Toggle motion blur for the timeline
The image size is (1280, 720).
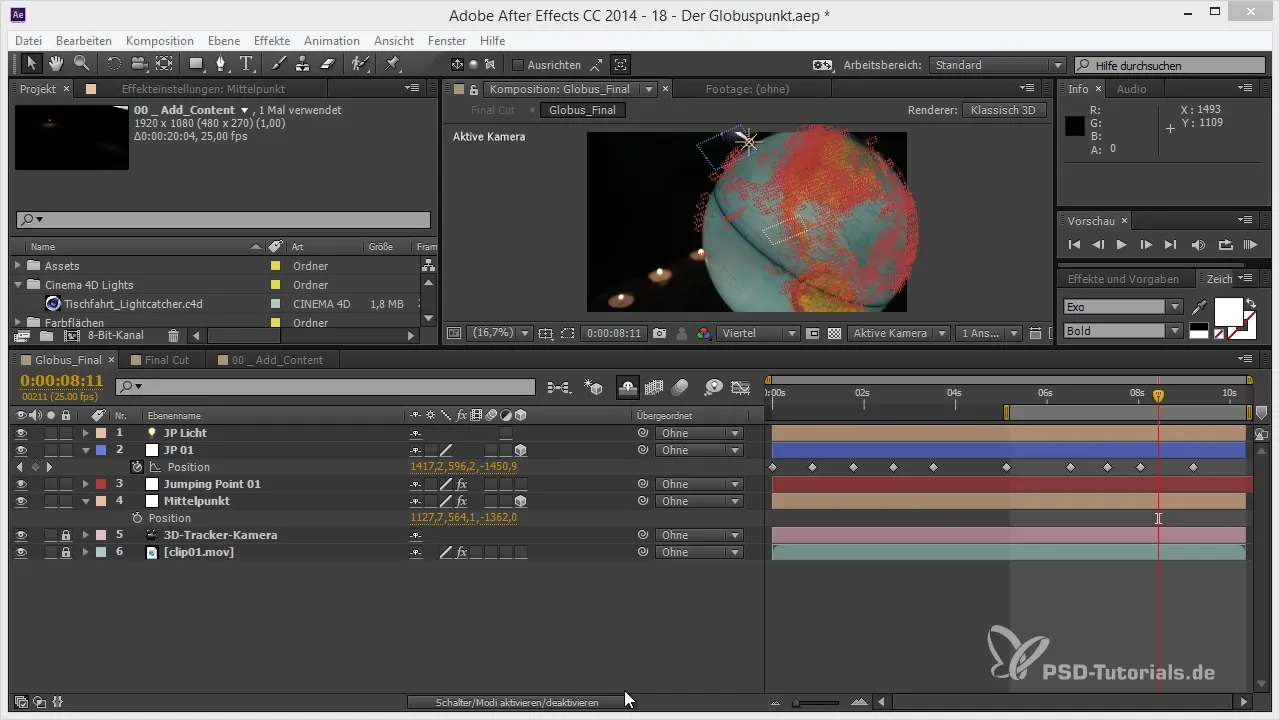680,386
